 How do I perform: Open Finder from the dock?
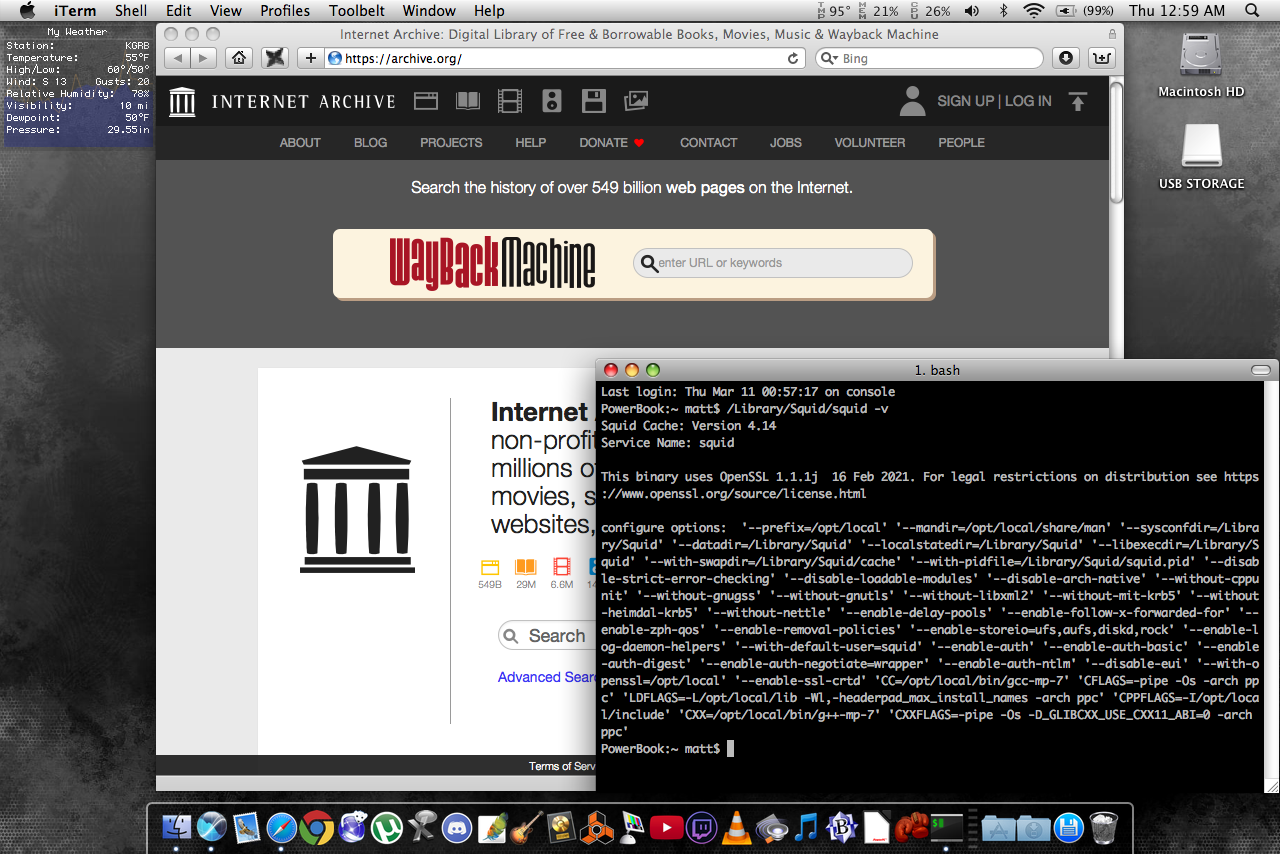click(x=177, y=827)
